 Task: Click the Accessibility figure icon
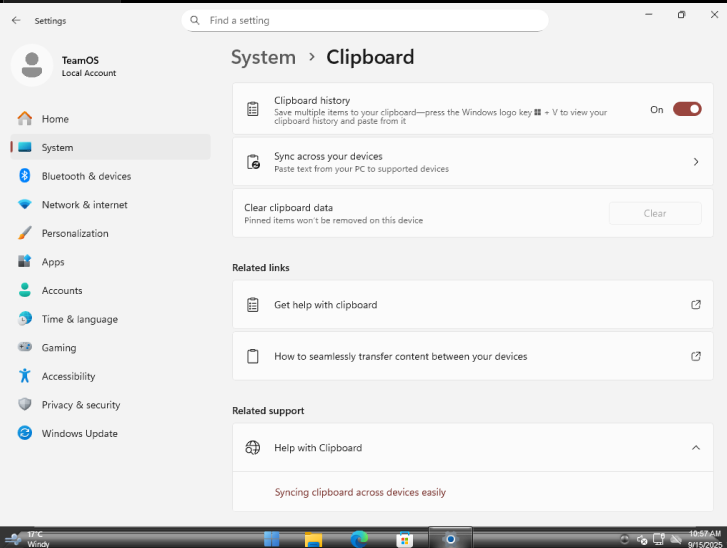25,376
